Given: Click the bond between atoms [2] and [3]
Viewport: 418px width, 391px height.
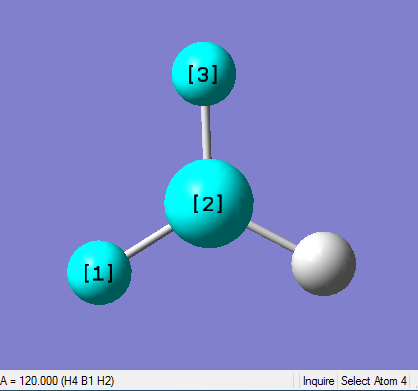Looking at the screenshot, I should click(206, 133).
